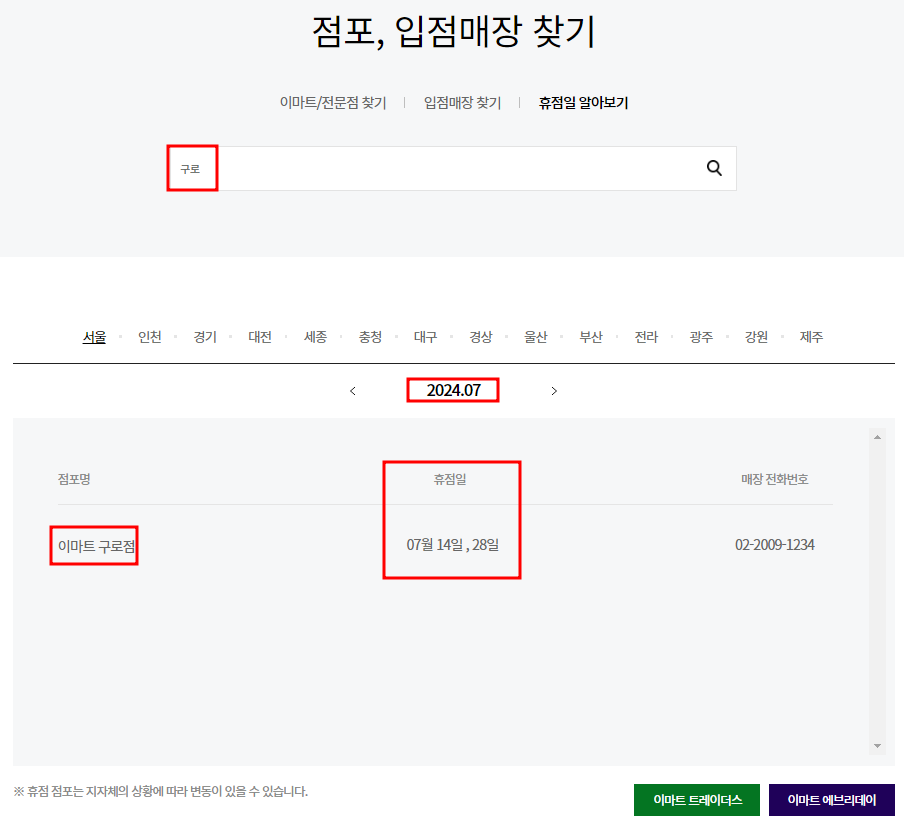Click the 2024.07 month label
904x822 pixels.
452,390
